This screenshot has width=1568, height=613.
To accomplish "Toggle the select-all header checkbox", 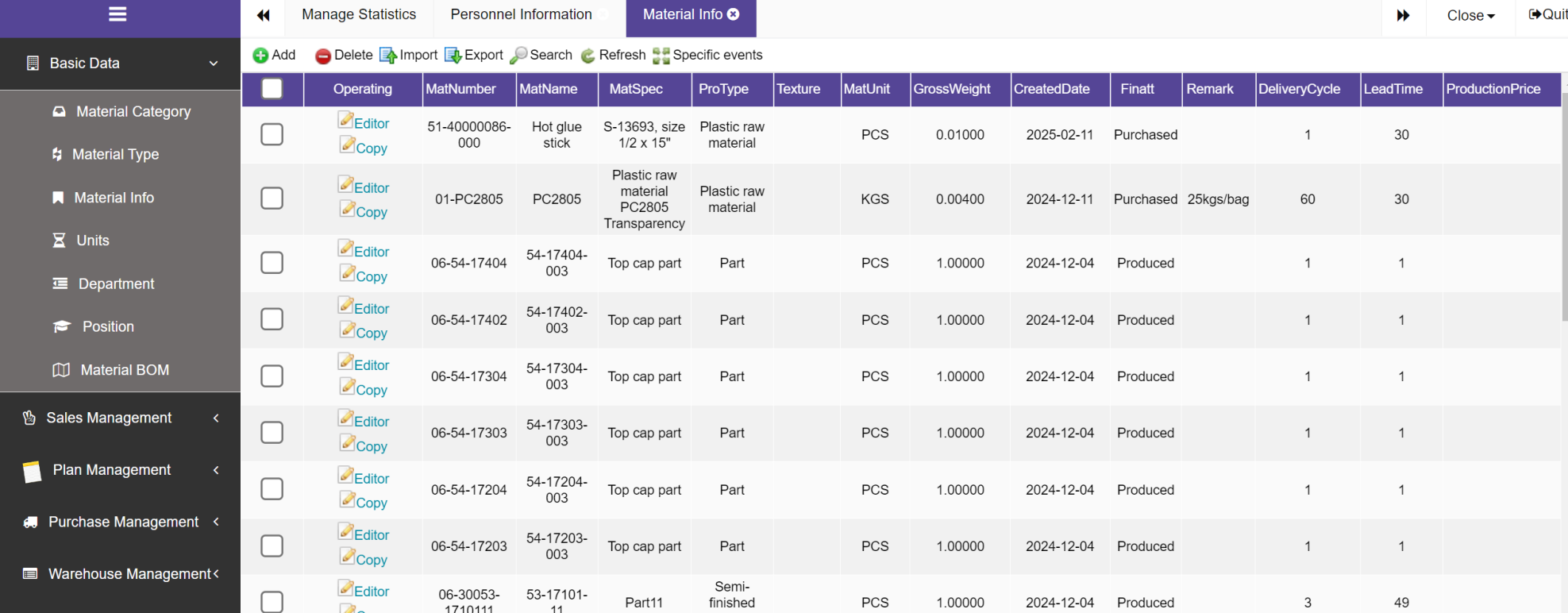I will 272,89.
